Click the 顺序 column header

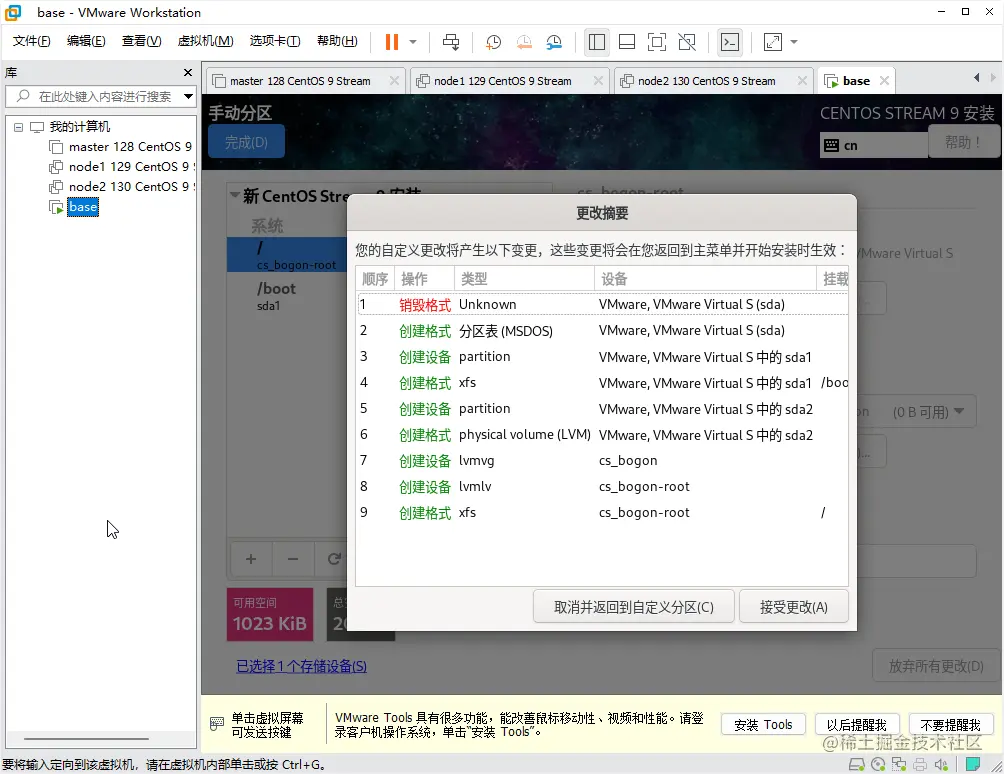coord(376,279)
